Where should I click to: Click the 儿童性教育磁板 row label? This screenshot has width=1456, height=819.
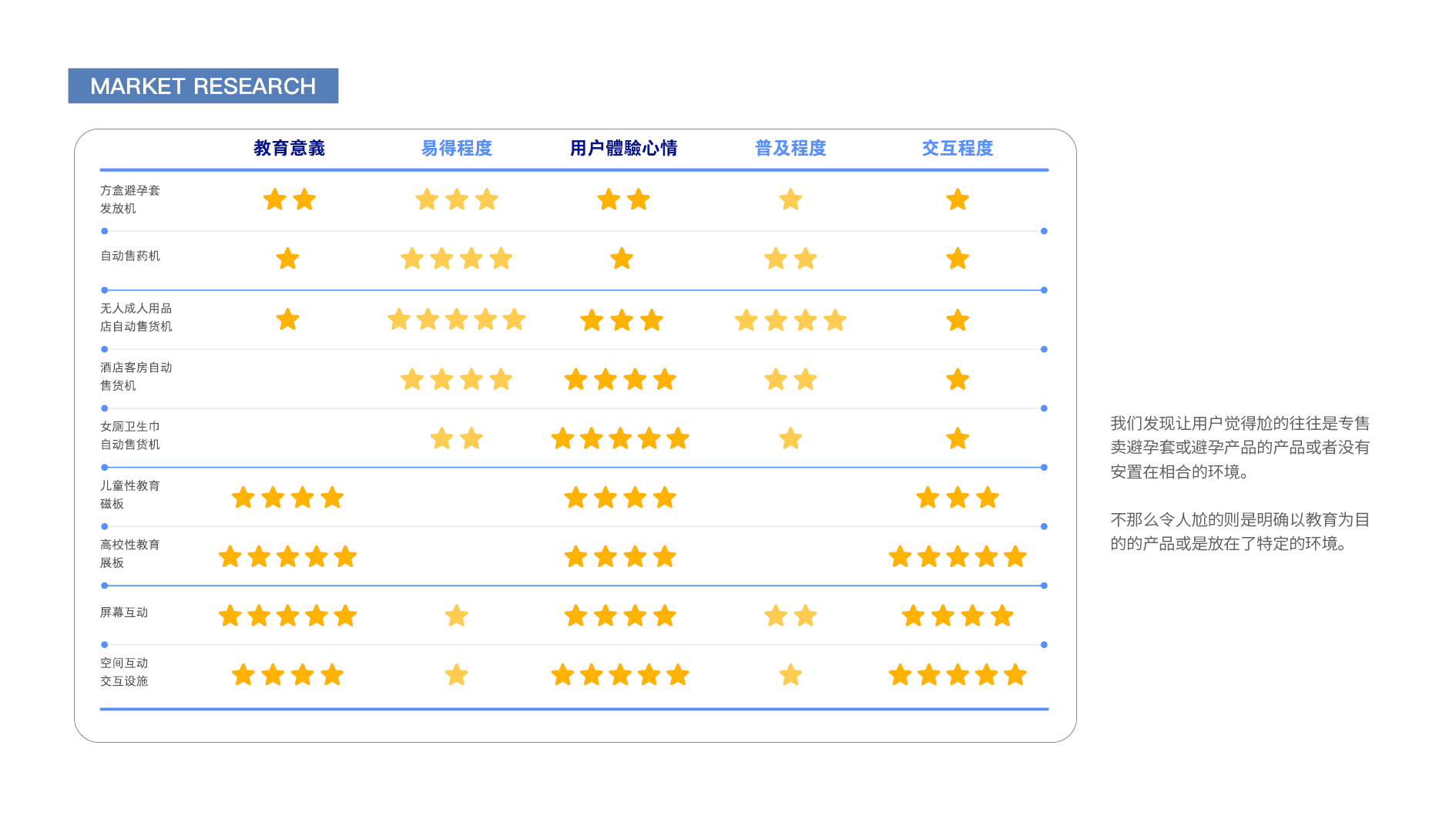tap(129, 494)
